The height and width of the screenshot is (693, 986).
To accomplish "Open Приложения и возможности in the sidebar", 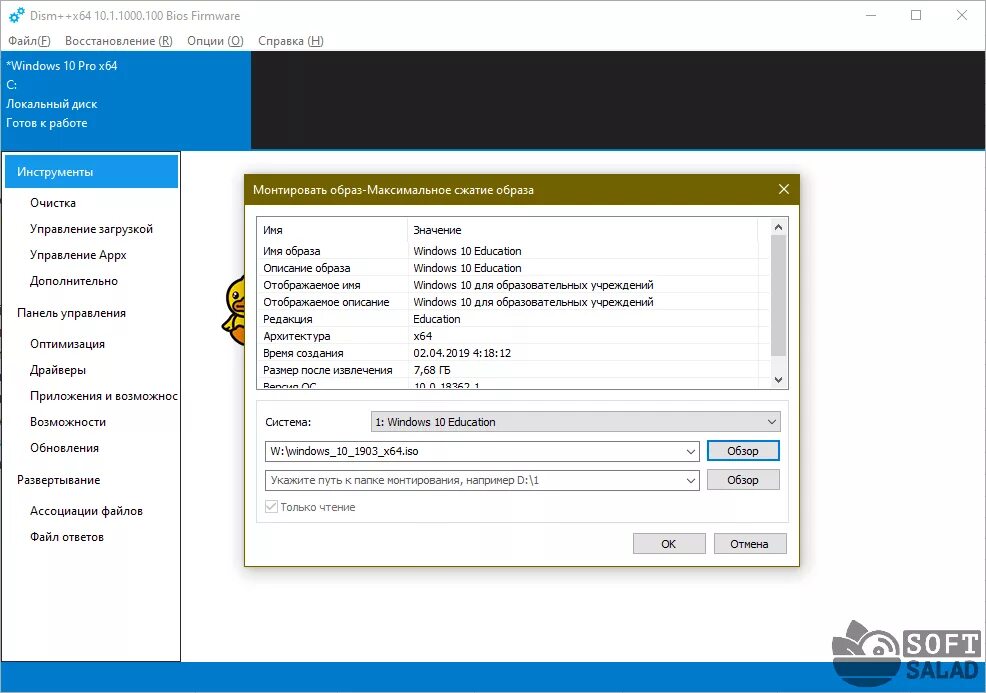I will click(104, 396).
